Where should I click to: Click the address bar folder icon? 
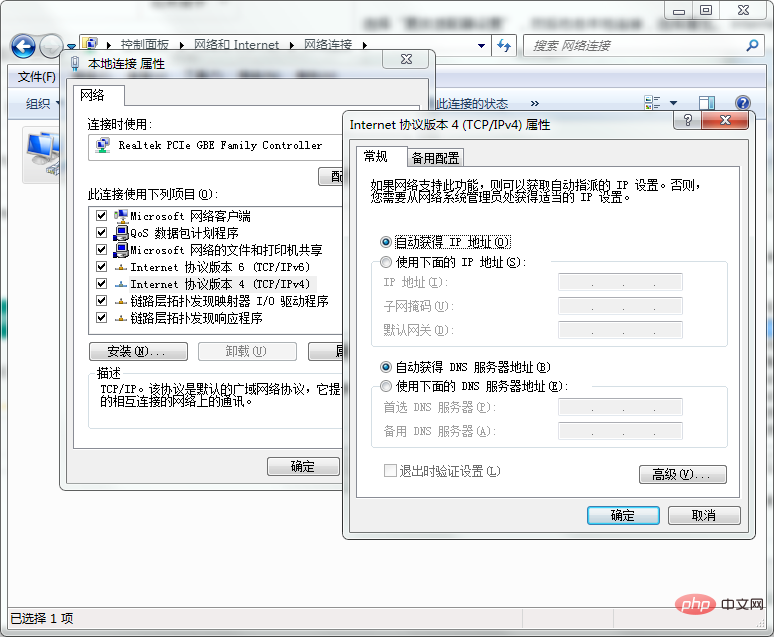(89, 44)
